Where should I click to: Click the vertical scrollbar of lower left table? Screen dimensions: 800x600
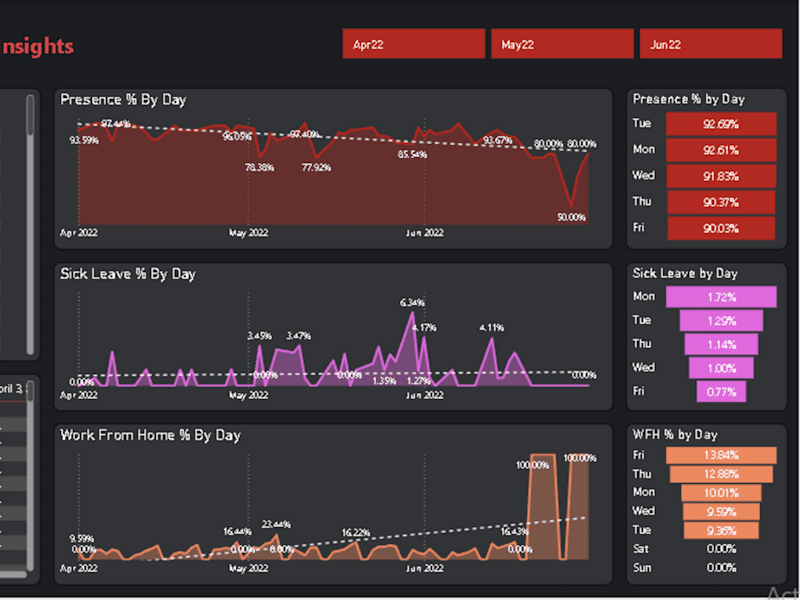30,476
